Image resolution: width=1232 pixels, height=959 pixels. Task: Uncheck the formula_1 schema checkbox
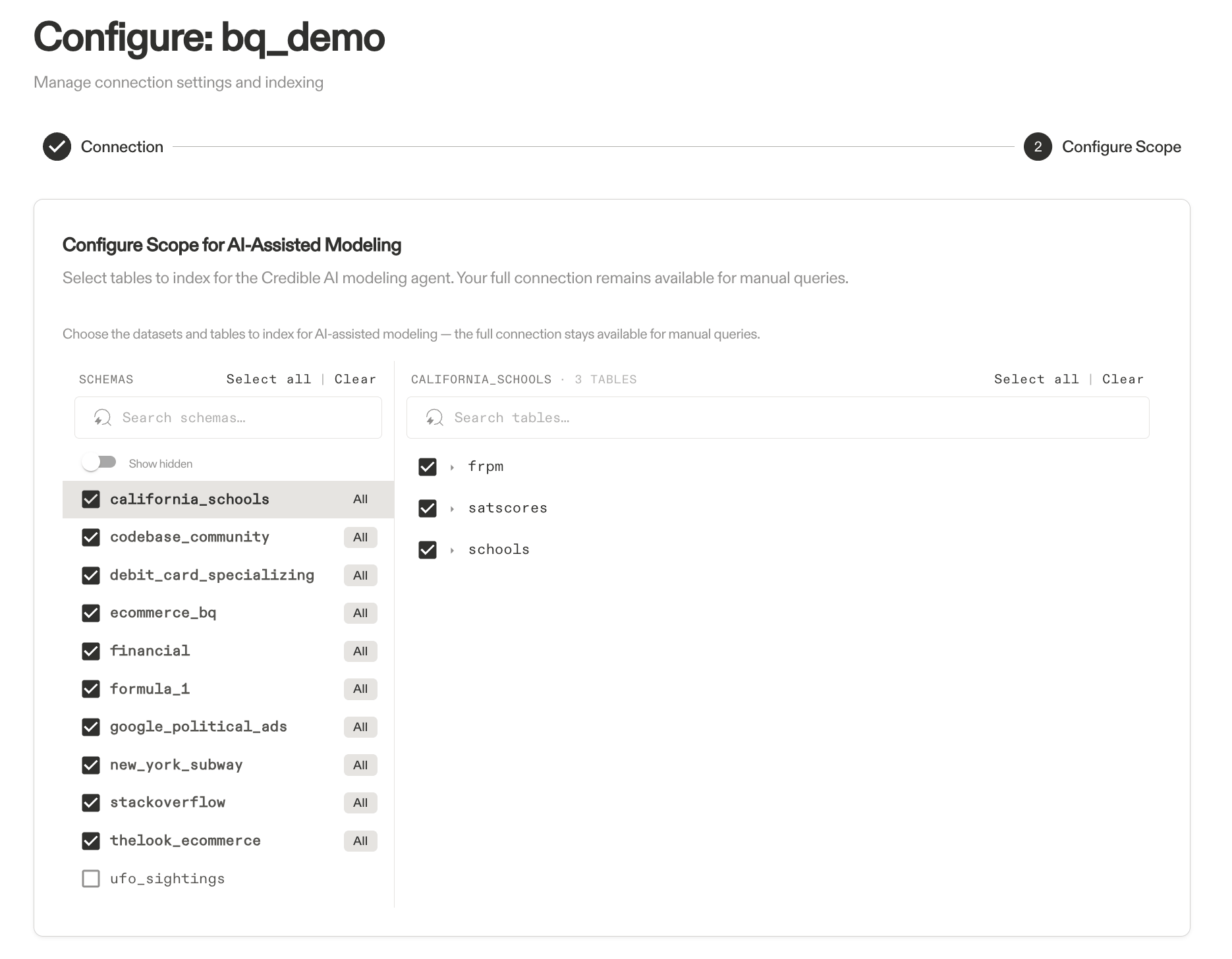pos(91,689)
